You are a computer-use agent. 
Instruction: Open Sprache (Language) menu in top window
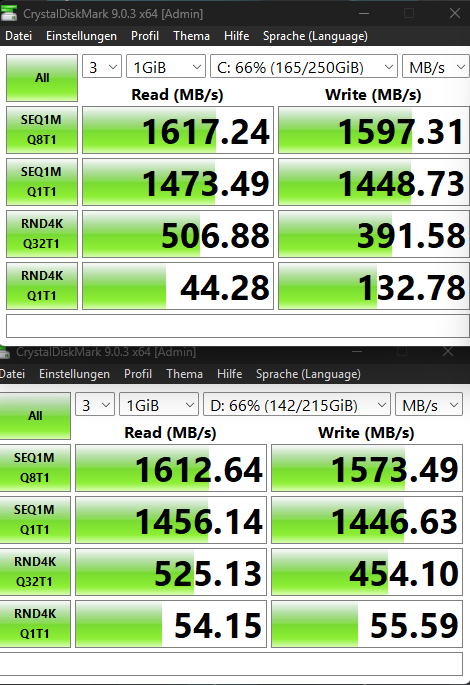(315, 36)
